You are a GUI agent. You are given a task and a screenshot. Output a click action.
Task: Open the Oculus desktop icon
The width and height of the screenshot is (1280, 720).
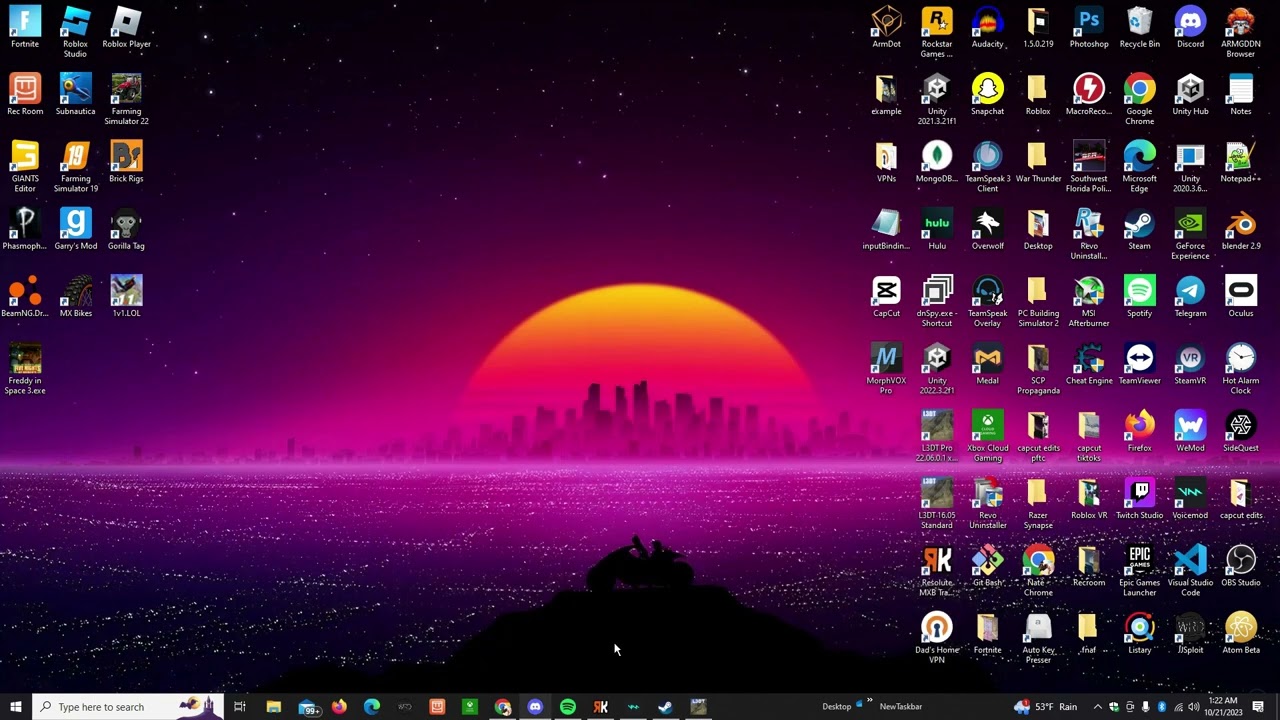coord(1241,297)
